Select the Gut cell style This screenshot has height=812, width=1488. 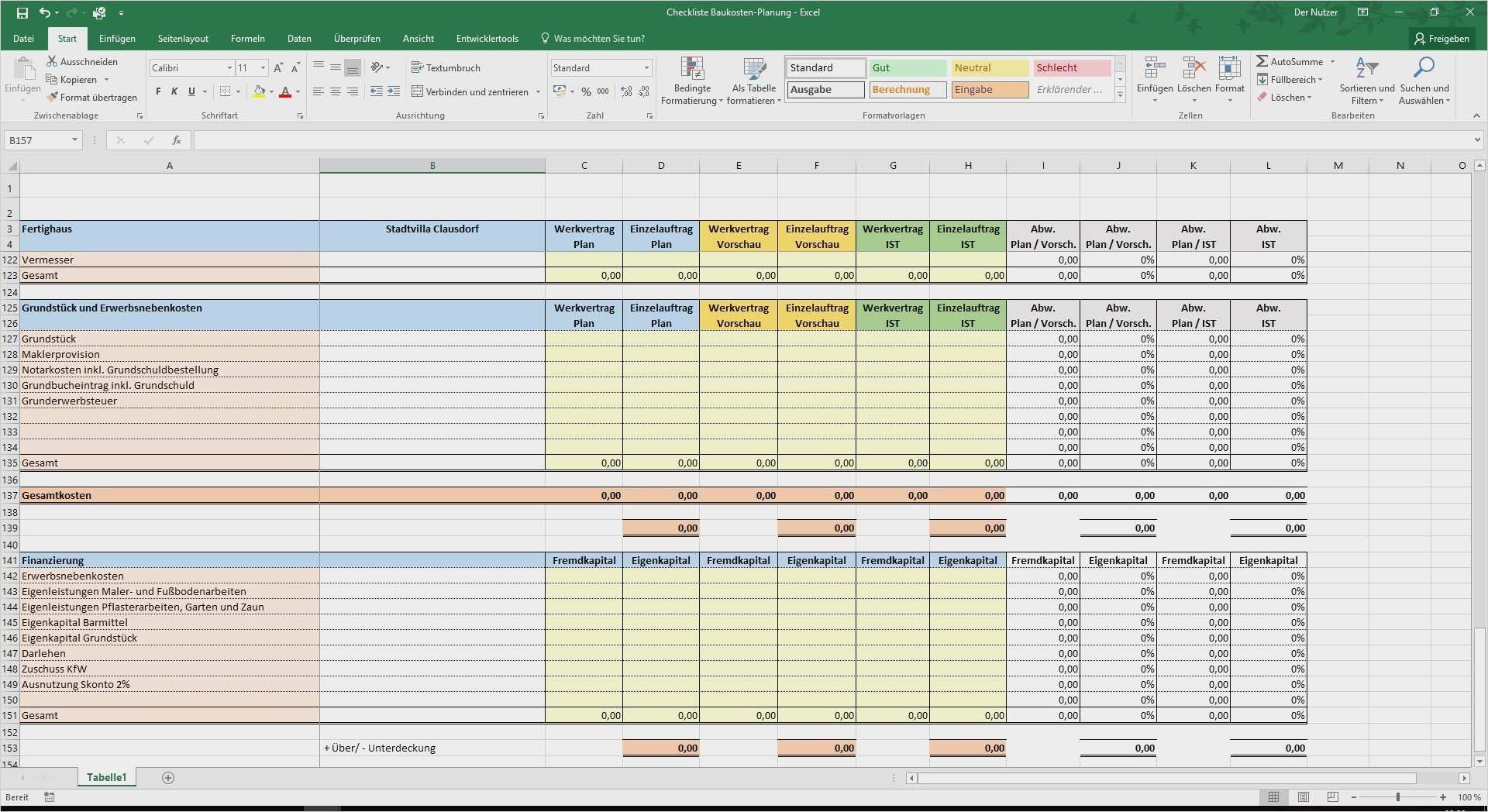907,67
